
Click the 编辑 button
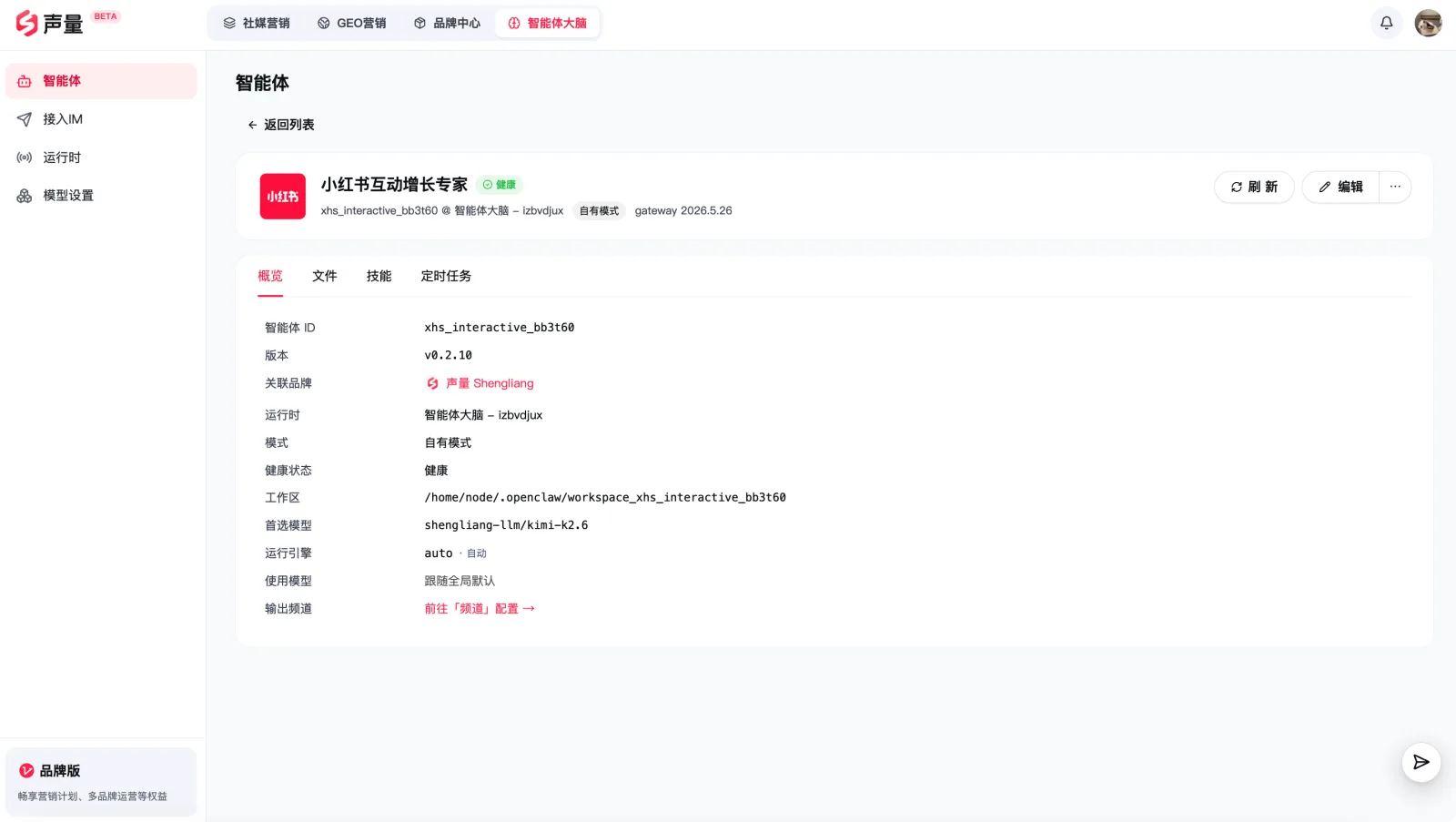click(x=1340, y=187)
